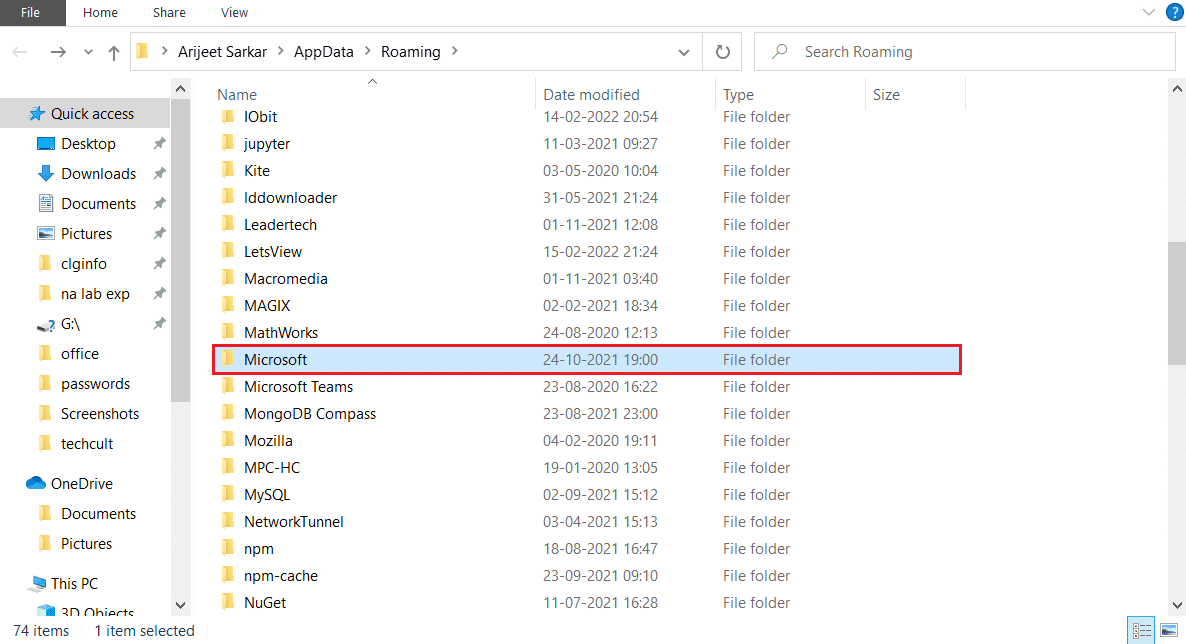Select the MAGIX folder
Viewport: 1186px width, 644px height.
click(x=267, y=306)
